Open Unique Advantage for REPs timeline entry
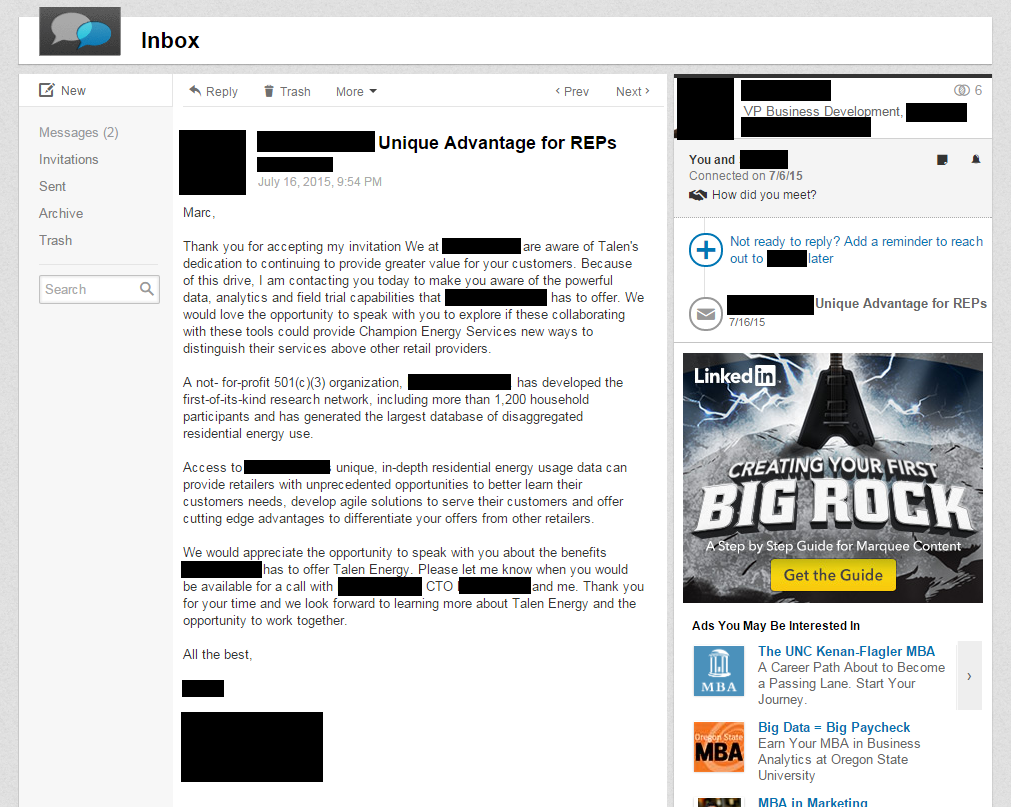 (x=901, y=303)
